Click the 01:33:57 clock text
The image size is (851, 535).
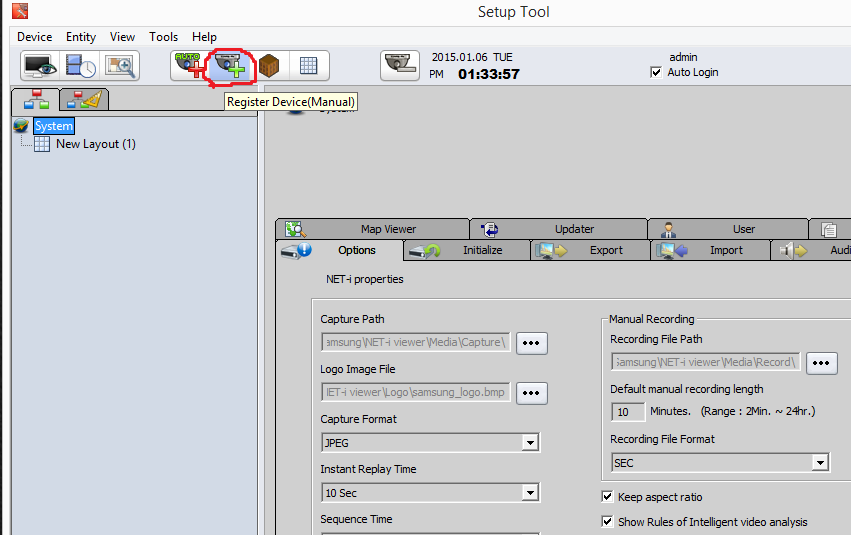click(x=489, y=74)
